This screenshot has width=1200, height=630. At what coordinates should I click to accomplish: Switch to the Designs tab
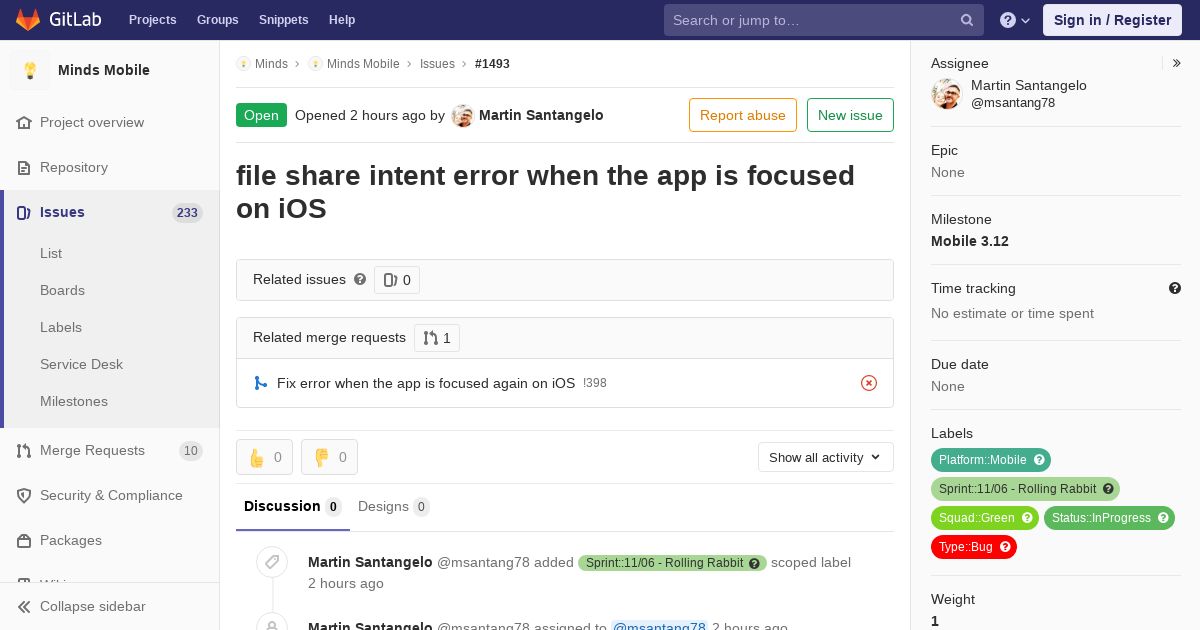click(394, 506)
